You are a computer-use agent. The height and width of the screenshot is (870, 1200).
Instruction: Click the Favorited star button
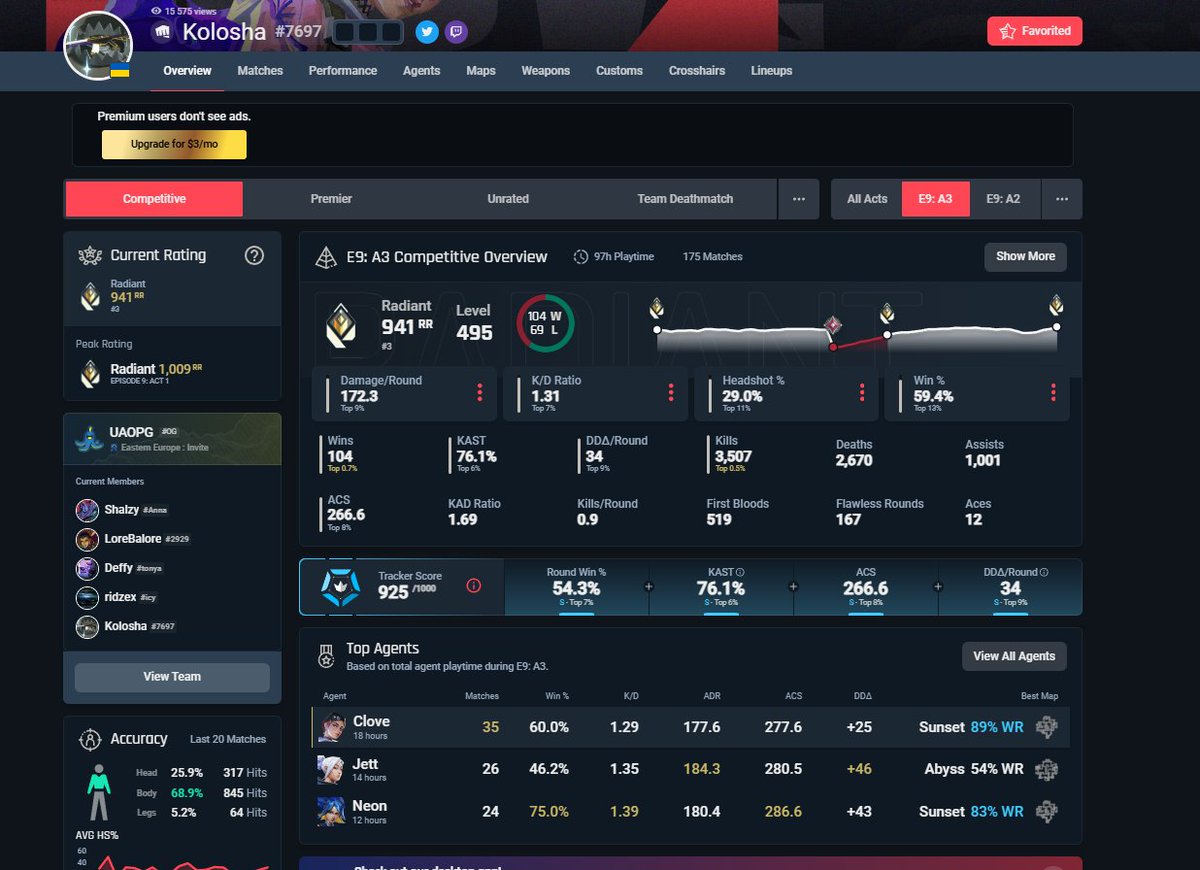pos(1034,31)
